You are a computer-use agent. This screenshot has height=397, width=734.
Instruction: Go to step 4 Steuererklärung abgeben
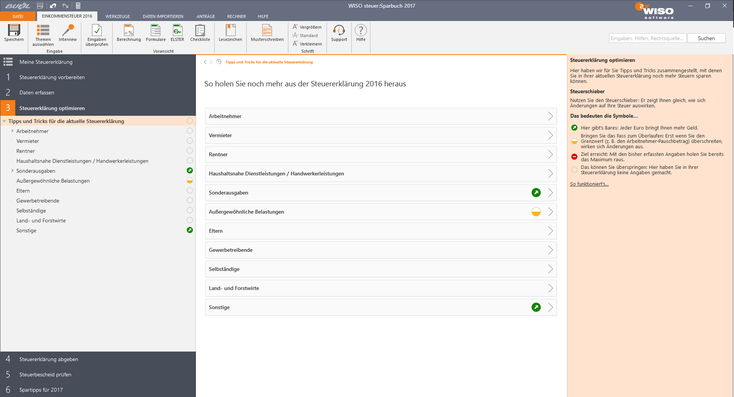pyautogui.click(x=98, y=359)
